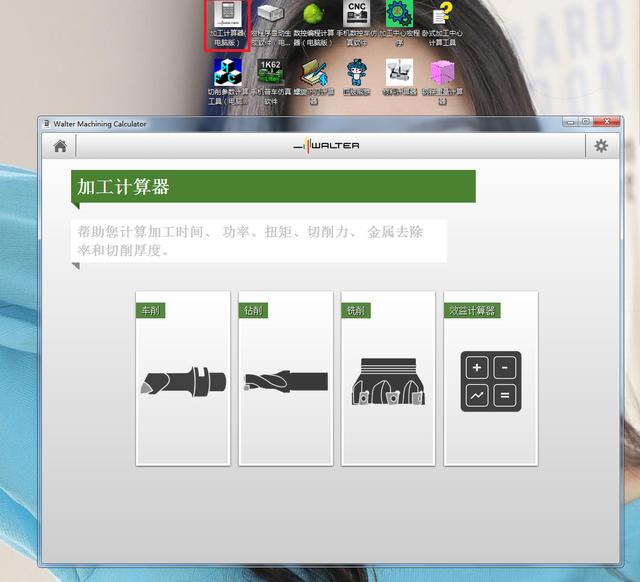Select the 加工计算器(电脑版) desktop icon
Image resolution: width=640 pixels, height=582 pixels.
tap(227, 24)
